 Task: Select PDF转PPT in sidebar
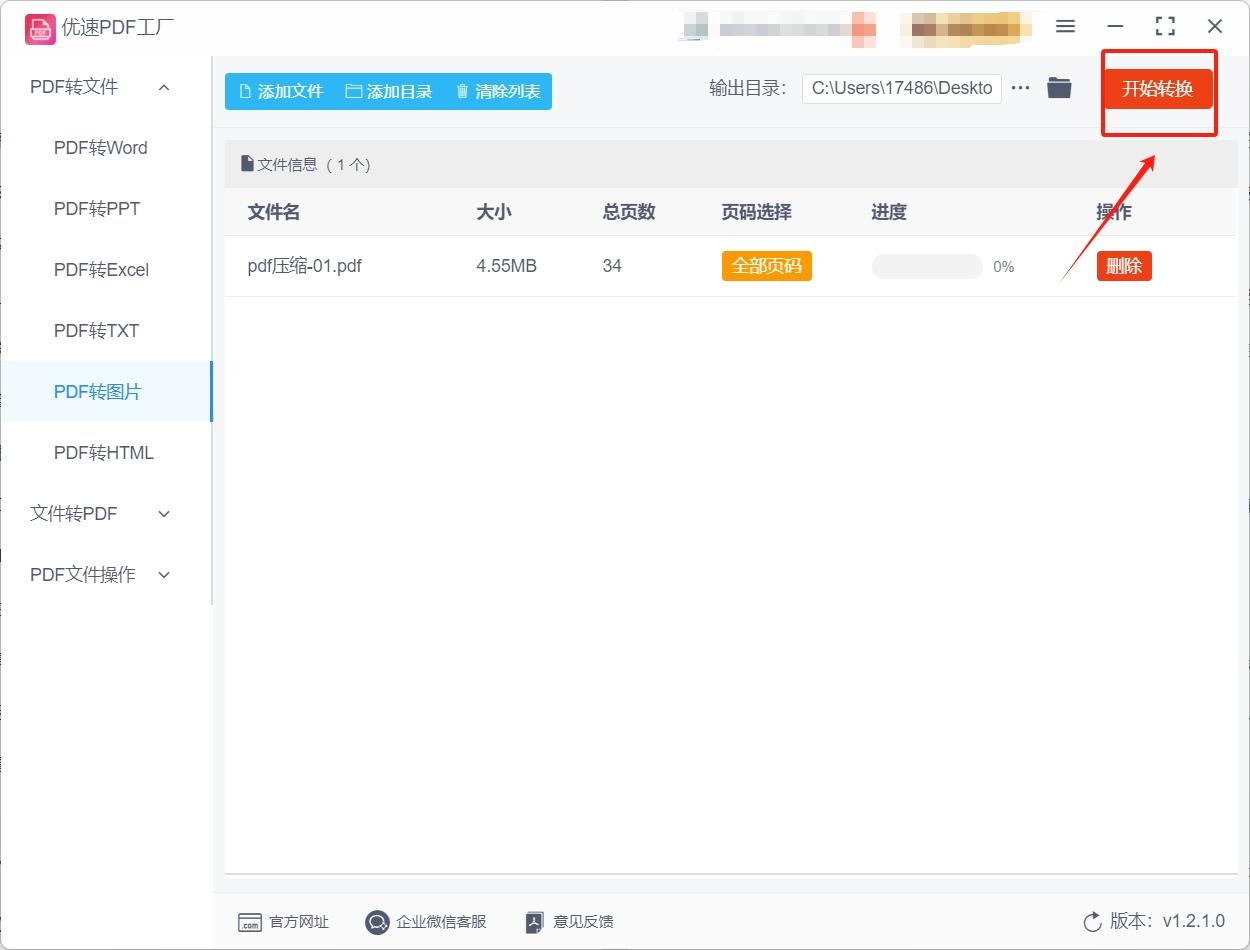97,209
